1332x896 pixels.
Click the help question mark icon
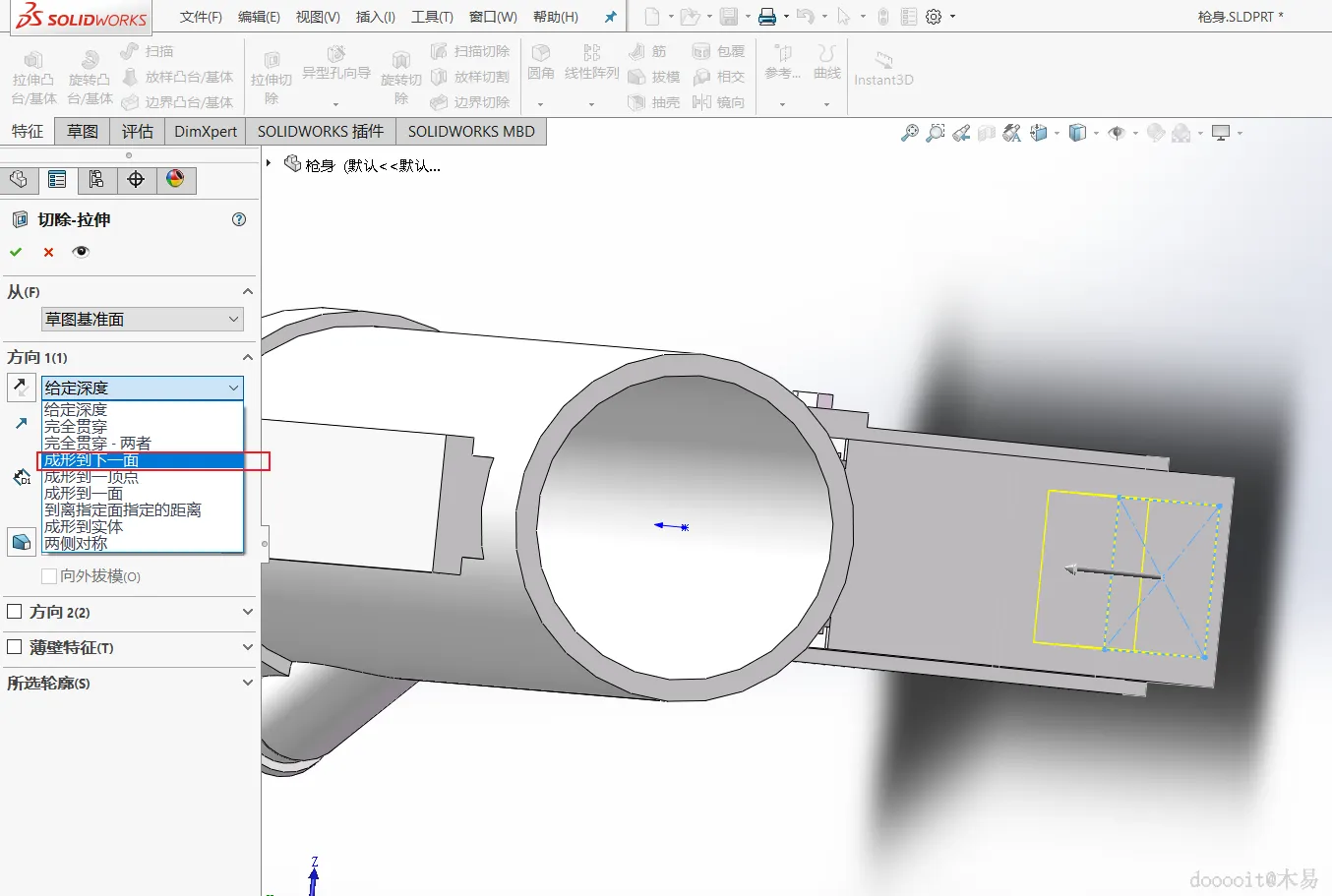click(x=238, y=219)
